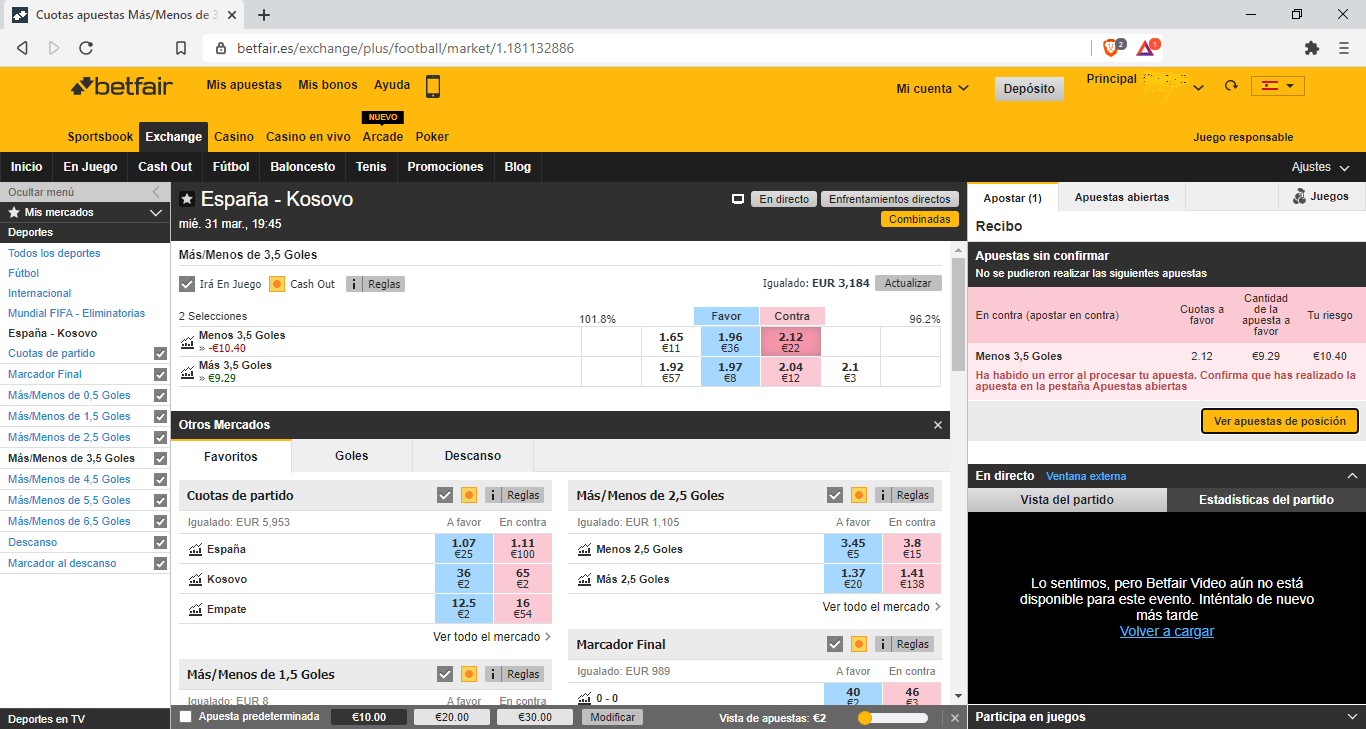Close the Otros Mercados panel
Image resolution: width=1366 pixels, height=729 pixels.
(938, 425)
